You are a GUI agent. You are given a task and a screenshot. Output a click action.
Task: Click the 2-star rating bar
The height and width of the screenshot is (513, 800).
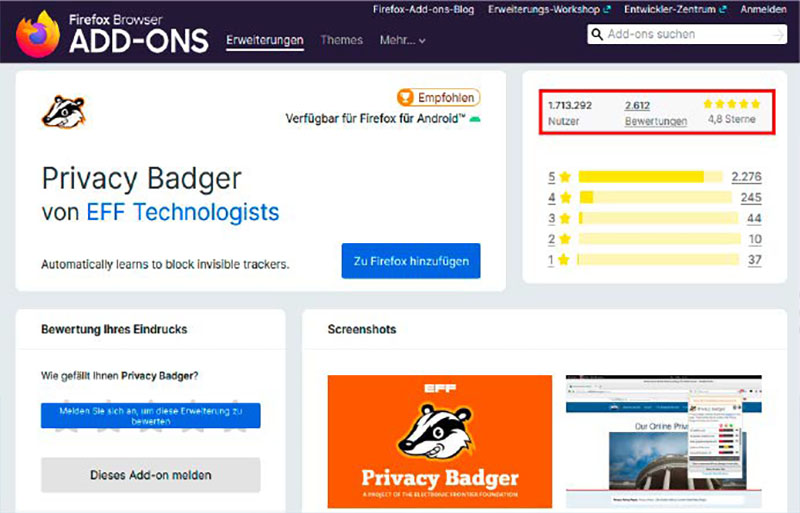(659, 239)
